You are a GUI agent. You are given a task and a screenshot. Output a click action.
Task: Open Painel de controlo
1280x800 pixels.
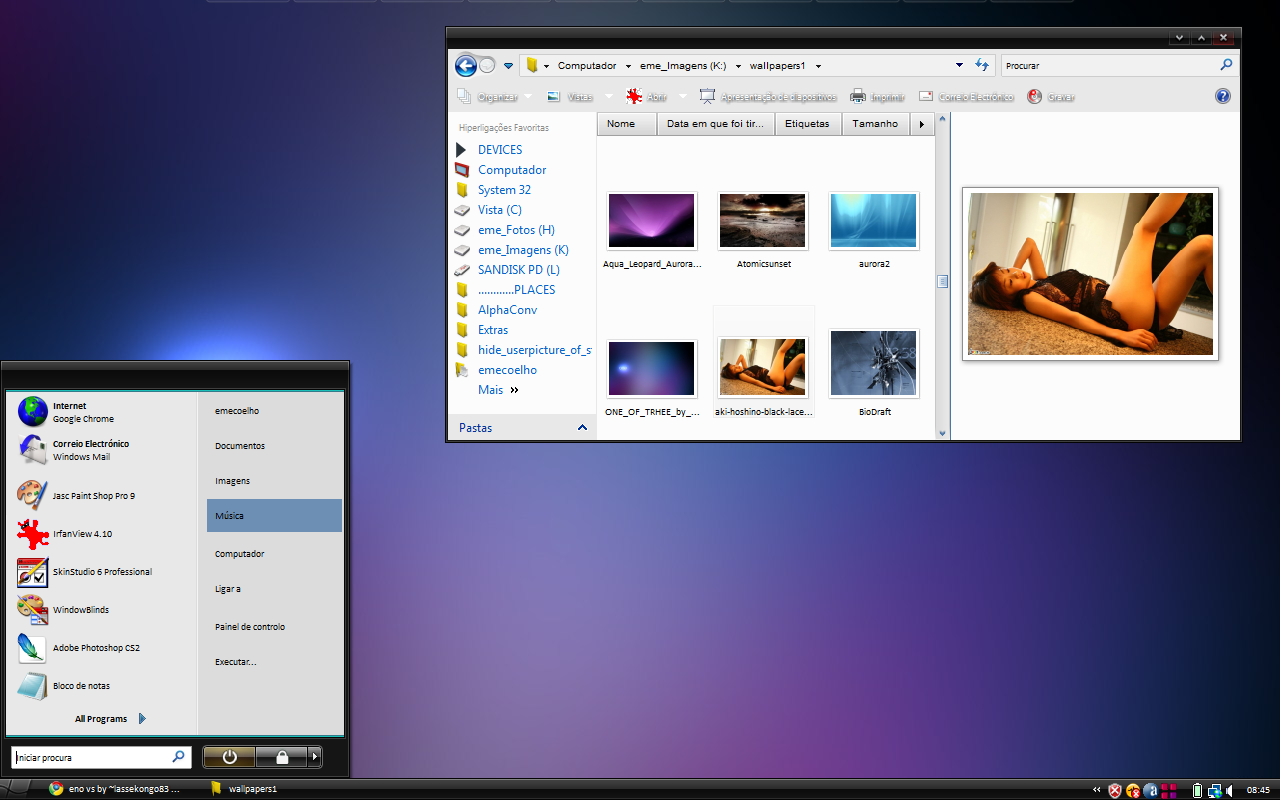(250, 627)
